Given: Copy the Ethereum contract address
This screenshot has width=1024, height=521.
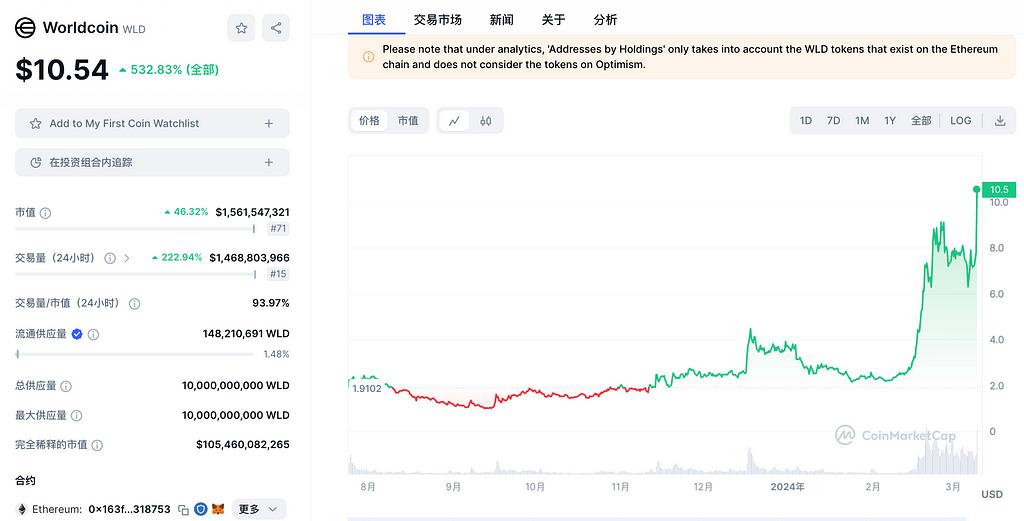Looking at the screenshot, I should (183, 509).
